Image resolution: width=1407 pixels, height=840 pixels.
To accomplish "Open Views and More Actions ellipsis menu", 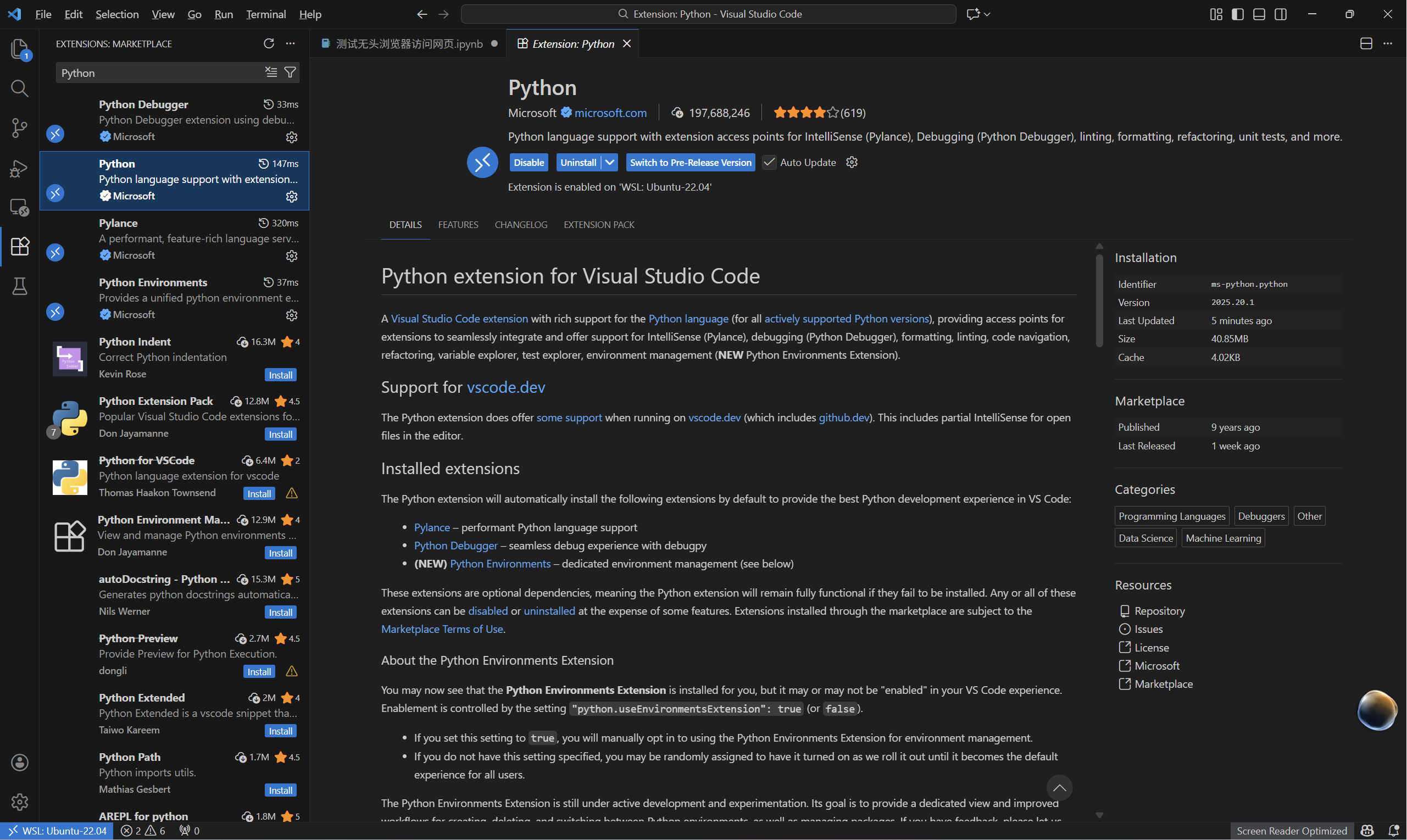I will pos(290,43).
